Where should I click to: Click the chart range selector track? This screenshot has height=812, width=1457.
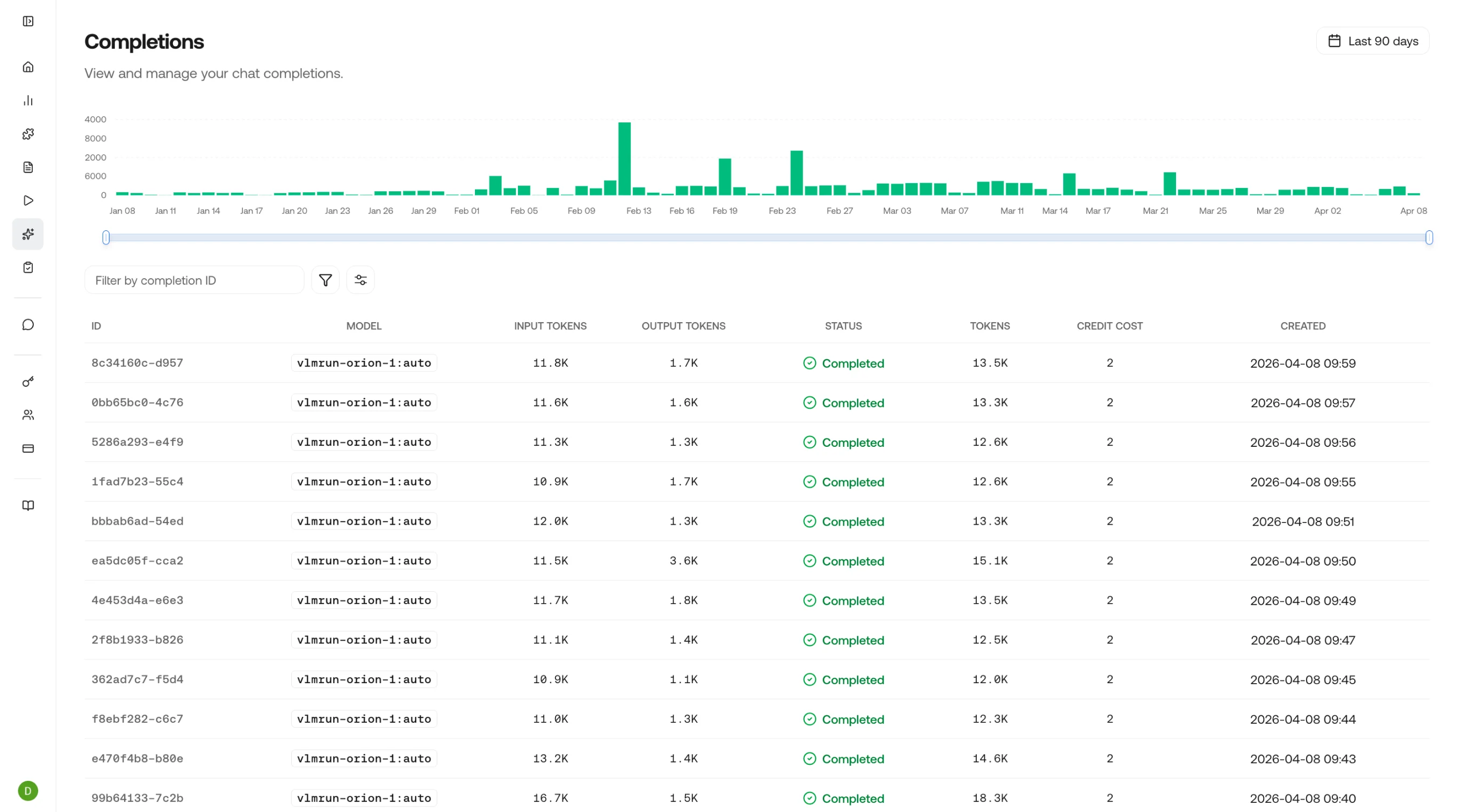[768, 237]
